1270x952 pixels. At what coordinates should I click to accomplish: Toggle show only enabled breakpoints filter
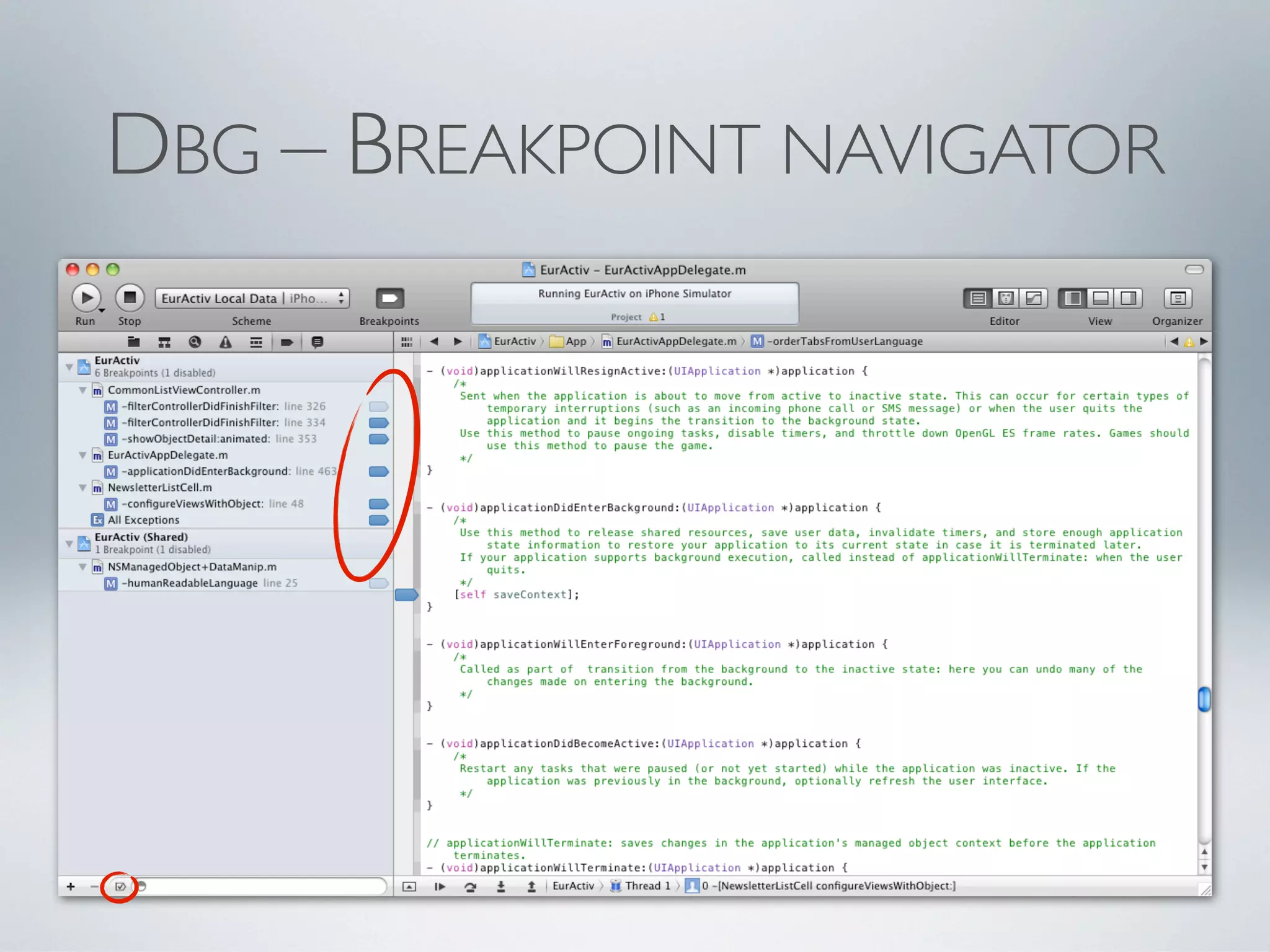pos(120,887)
